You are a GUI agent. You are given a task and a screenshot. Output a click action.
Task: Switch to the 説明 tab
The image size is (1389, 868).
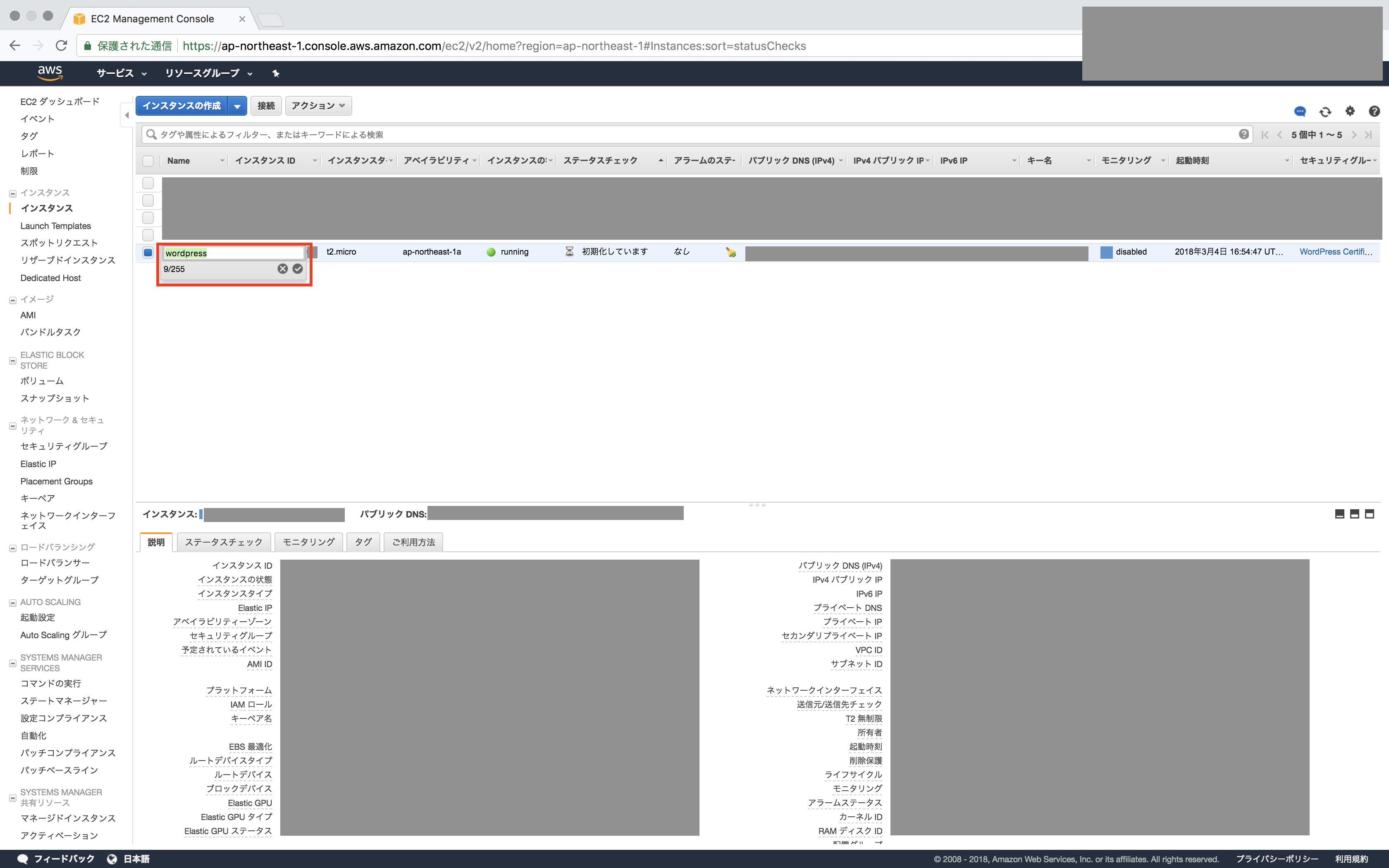(x=156, y=542)
